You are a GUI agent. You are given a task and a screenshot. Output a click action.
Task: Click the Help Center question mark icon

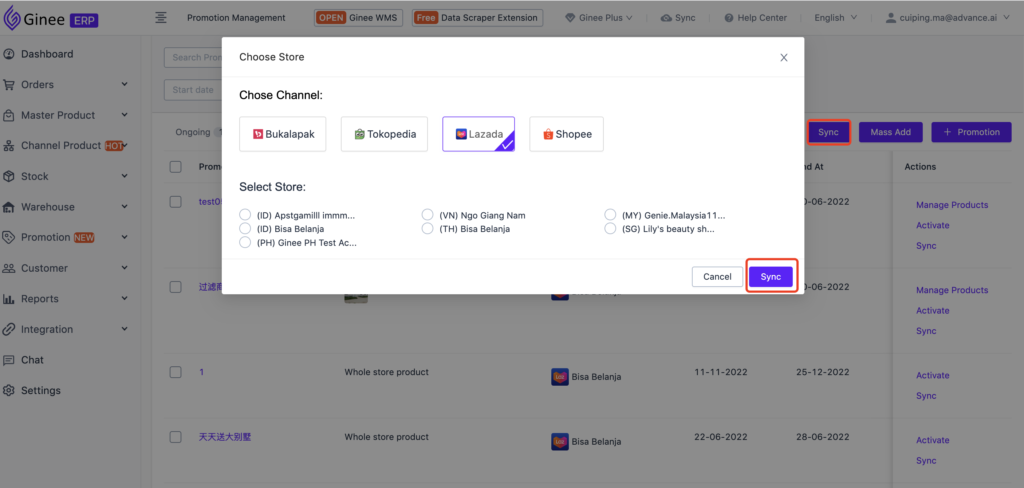[729, 18]
